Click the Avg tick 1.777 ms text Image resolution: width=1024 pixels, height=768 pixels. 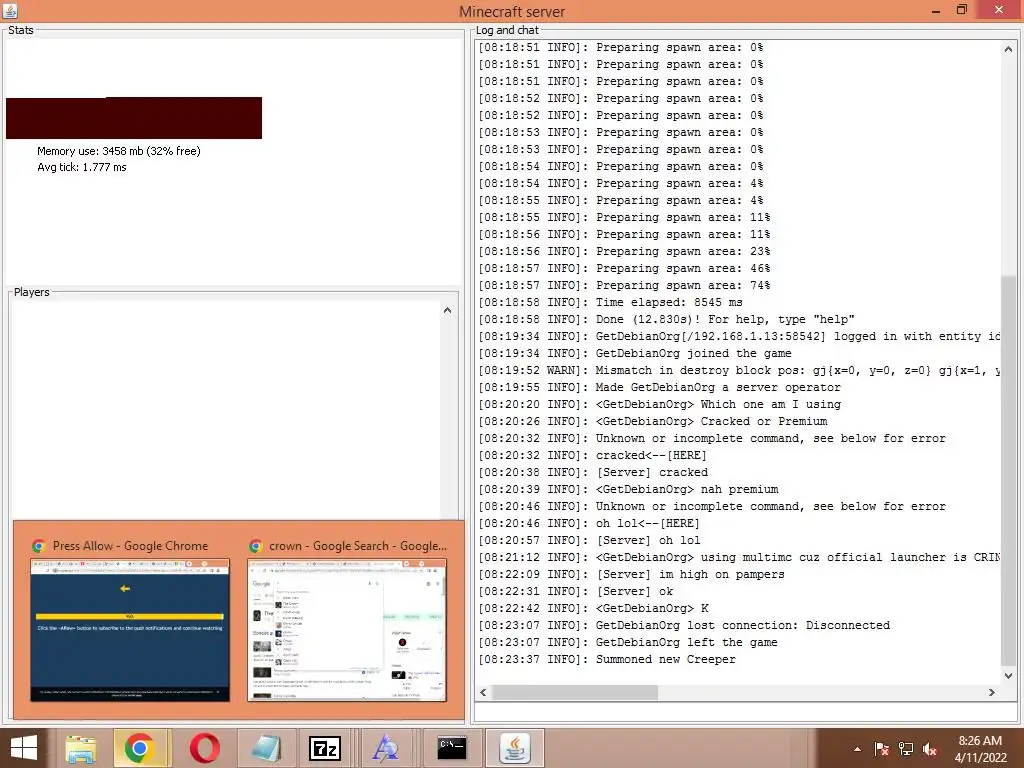(82, 167)
